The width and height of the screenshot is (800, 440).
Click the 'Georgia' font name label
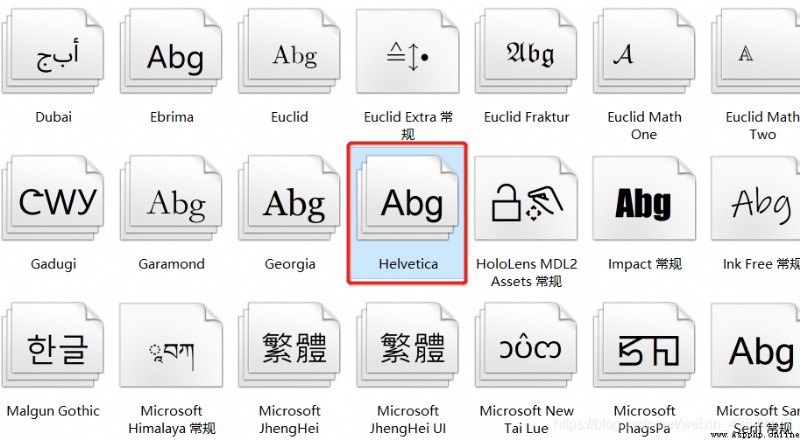pyautogui.click(x=289, y=264)
